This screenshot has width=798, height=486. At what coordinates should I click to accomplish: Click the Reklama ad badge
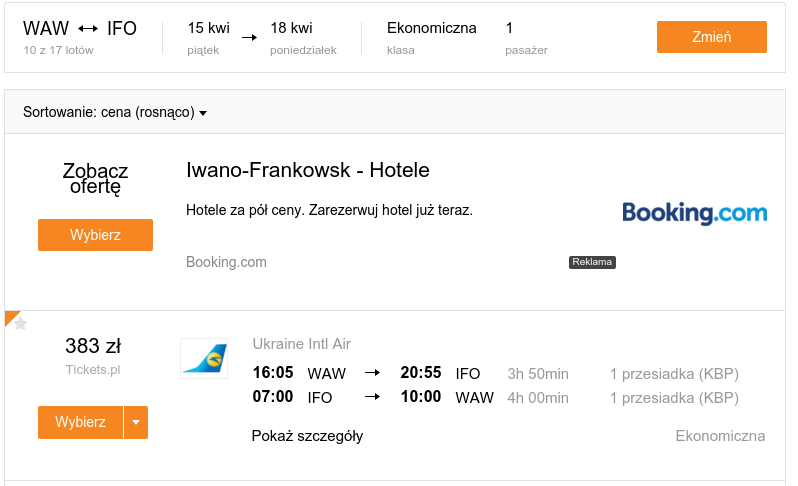coord(592,262)
